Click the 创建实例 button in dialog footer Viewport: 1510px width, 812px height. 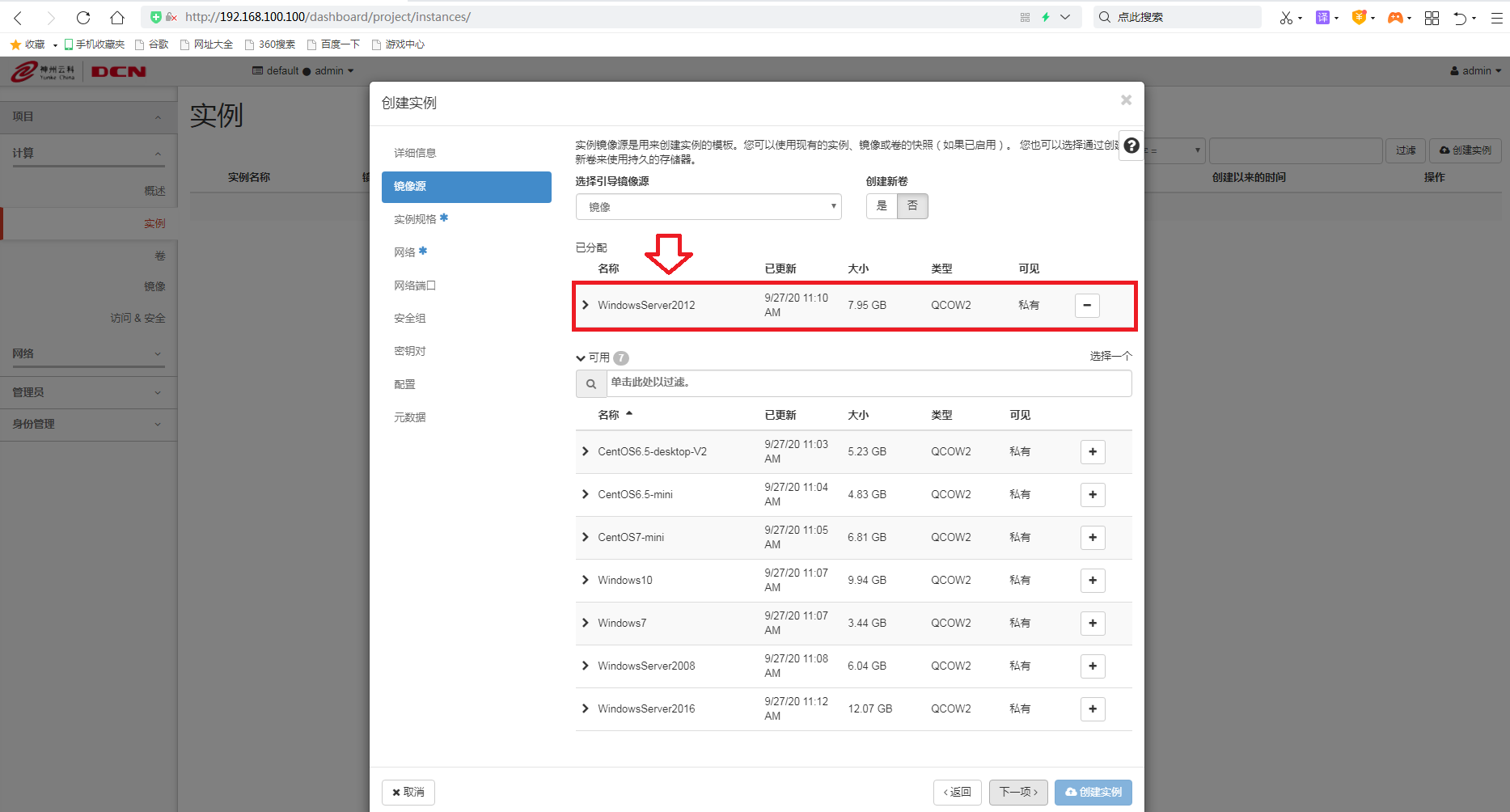click(1093, 792)
